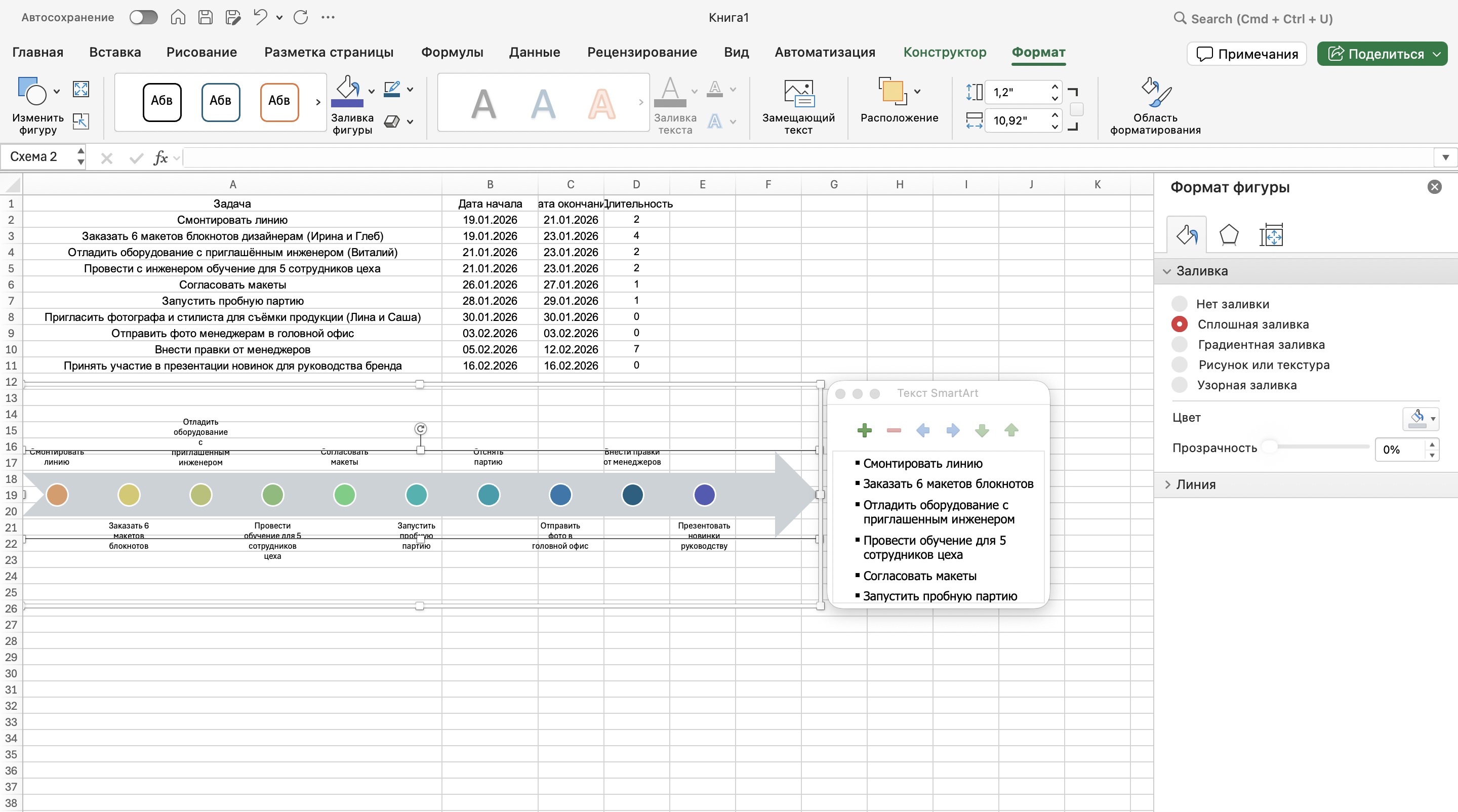Image resolution: width=1458 pixels, height=812 pixels.
Task: Open the Size & Properties icon tab
Action: pos(1271,234)
